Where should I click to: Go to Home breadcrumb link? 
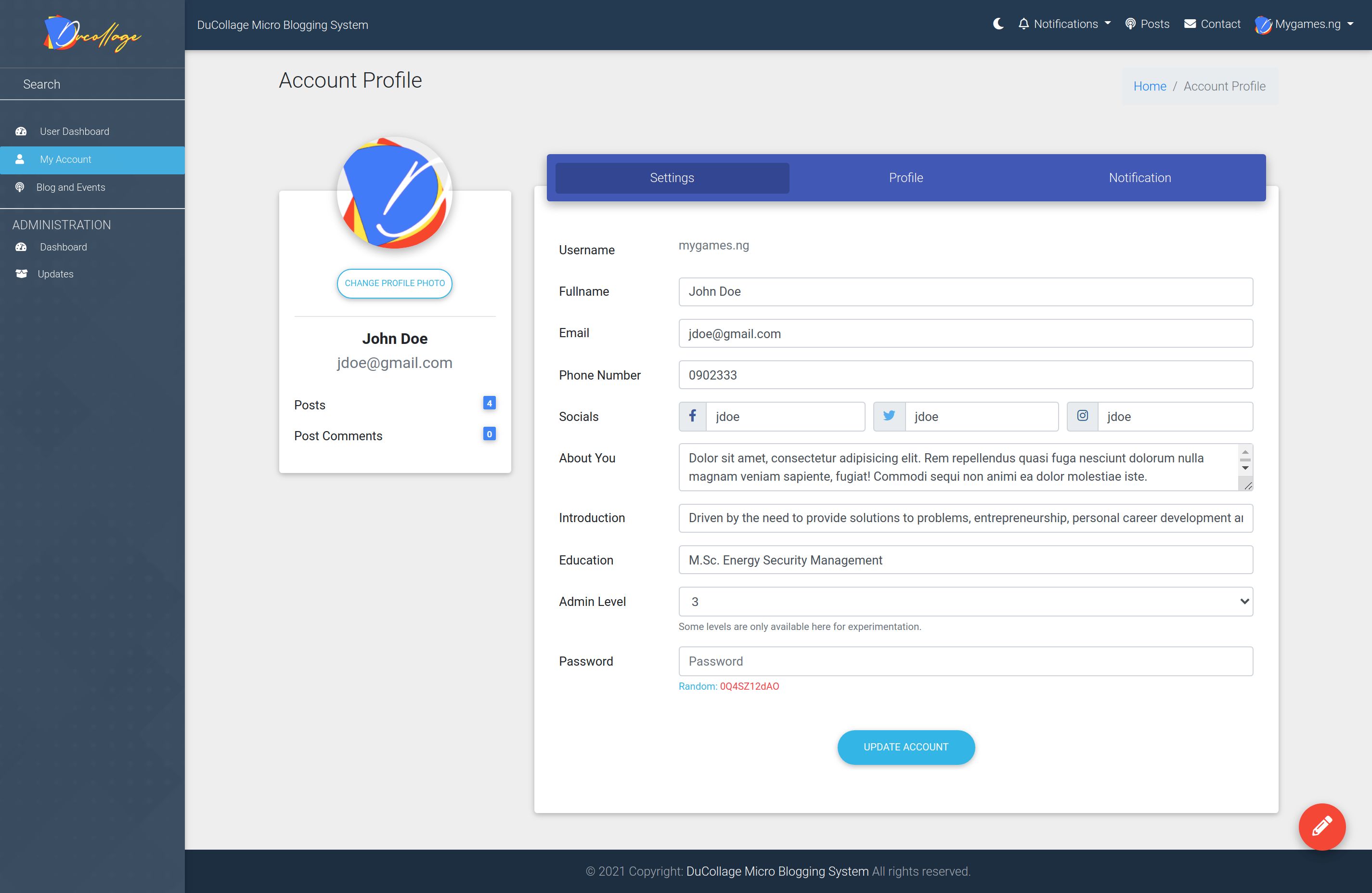click(x=1150, y=86)
